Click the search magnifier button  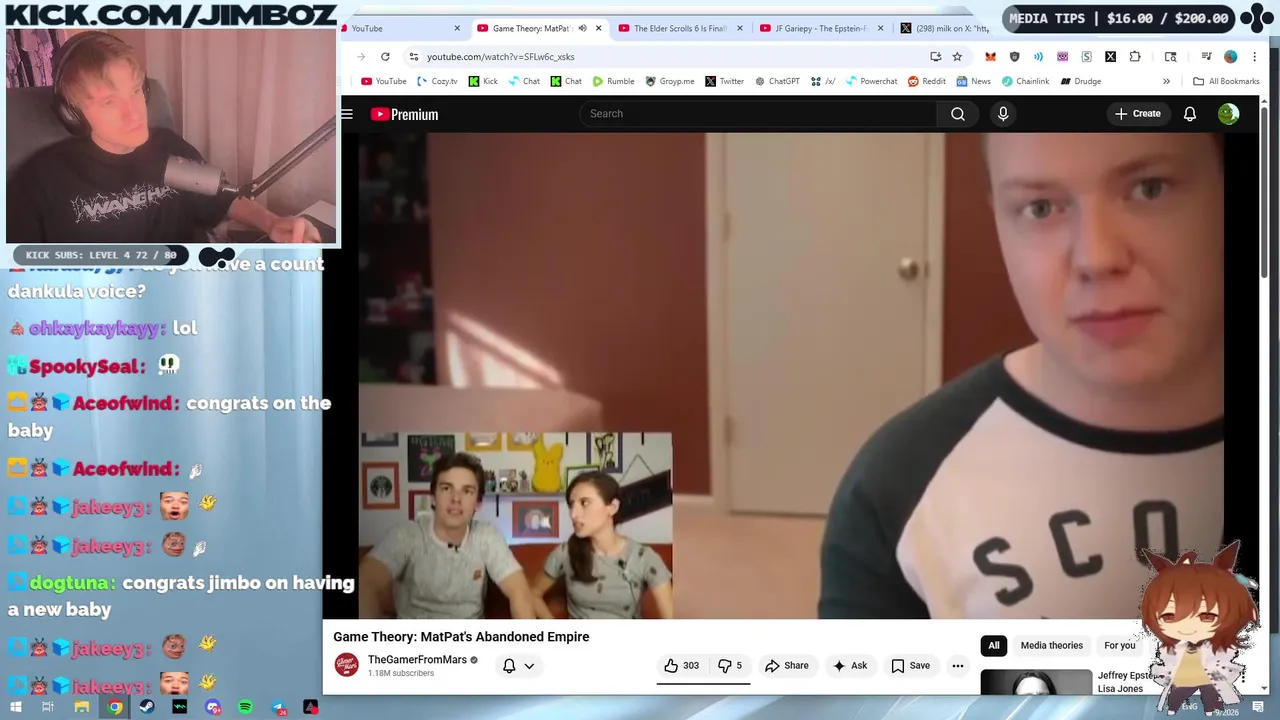click(x=958, y=114)
